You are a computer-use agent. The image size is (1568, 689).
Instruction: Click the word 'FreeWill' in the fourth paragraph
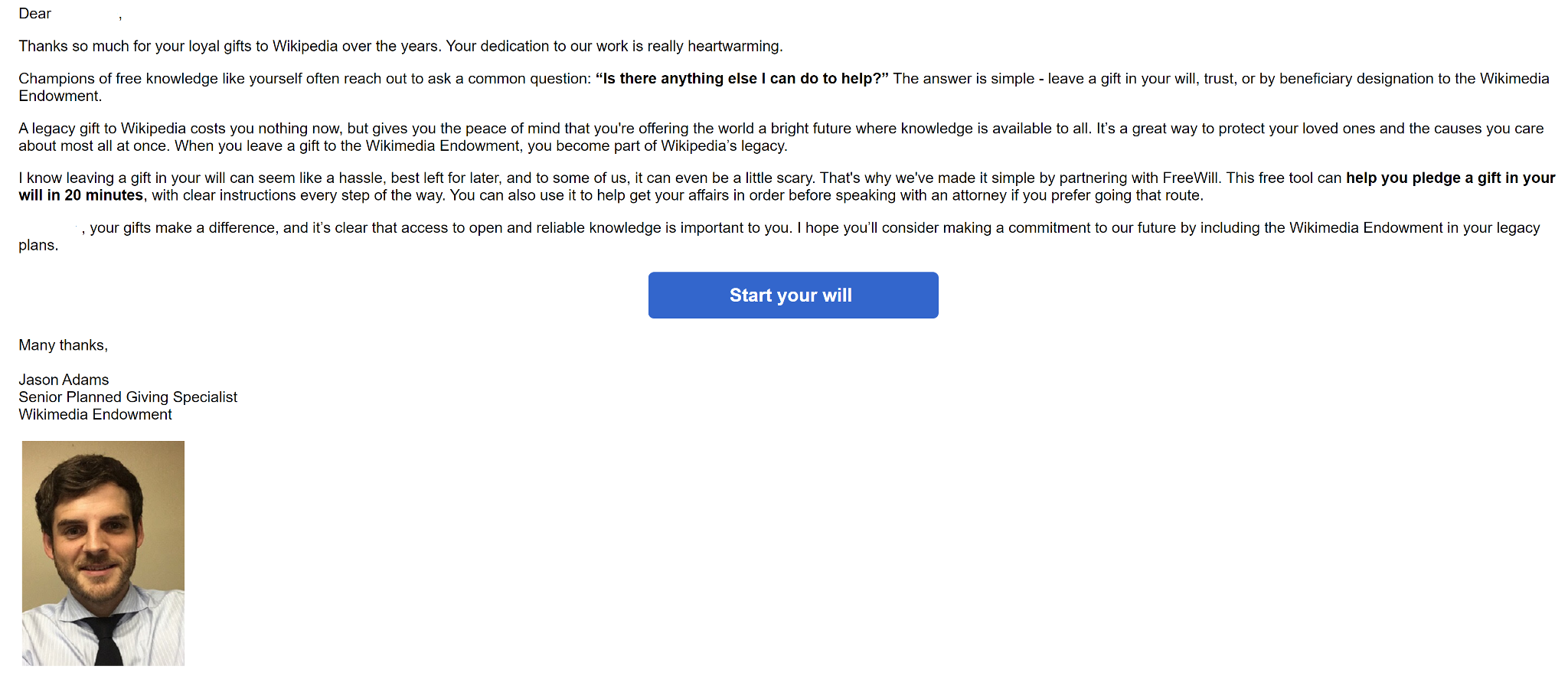click(x=1191, y=178)
